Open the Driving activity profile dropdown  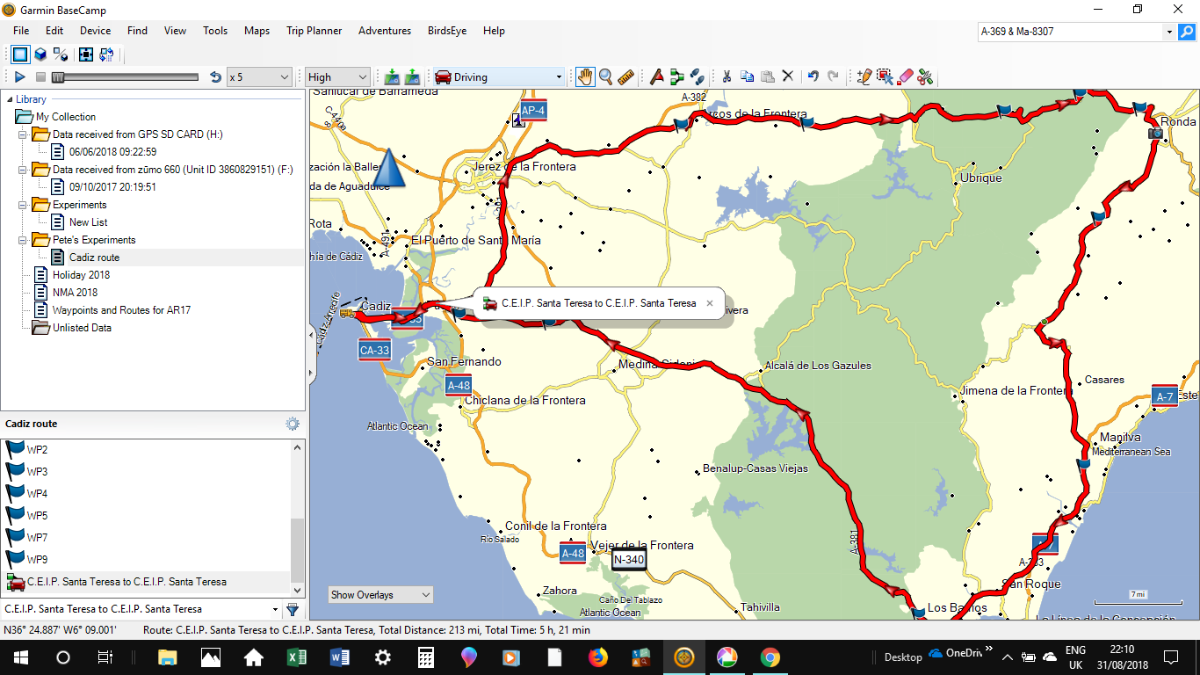coord(500,77)
